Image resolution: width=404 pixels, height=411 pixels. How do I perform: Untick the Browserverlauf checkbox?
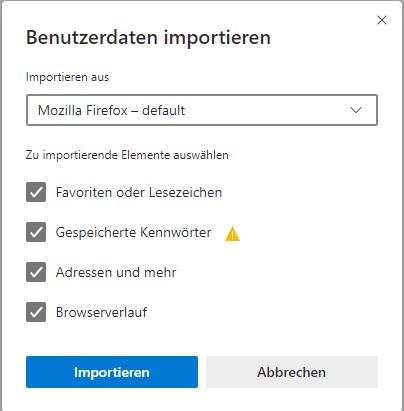click(x=36, y=312)
